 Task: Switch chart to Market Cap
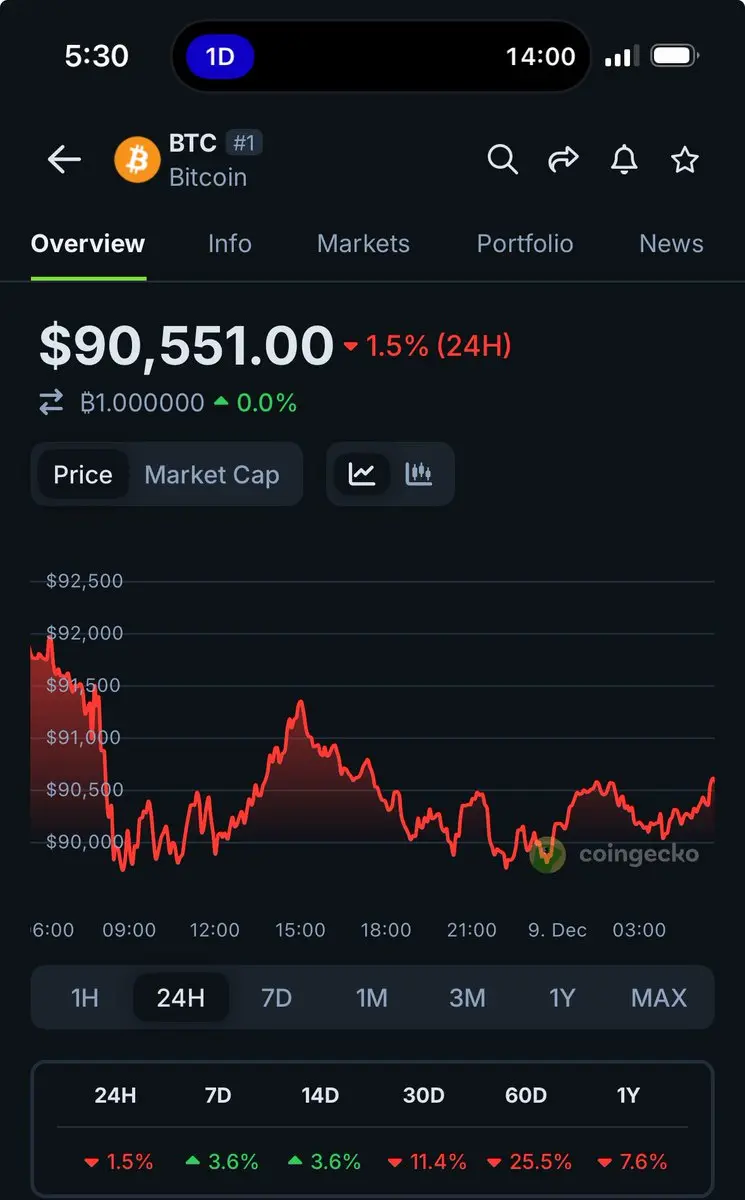click(212, 475)
